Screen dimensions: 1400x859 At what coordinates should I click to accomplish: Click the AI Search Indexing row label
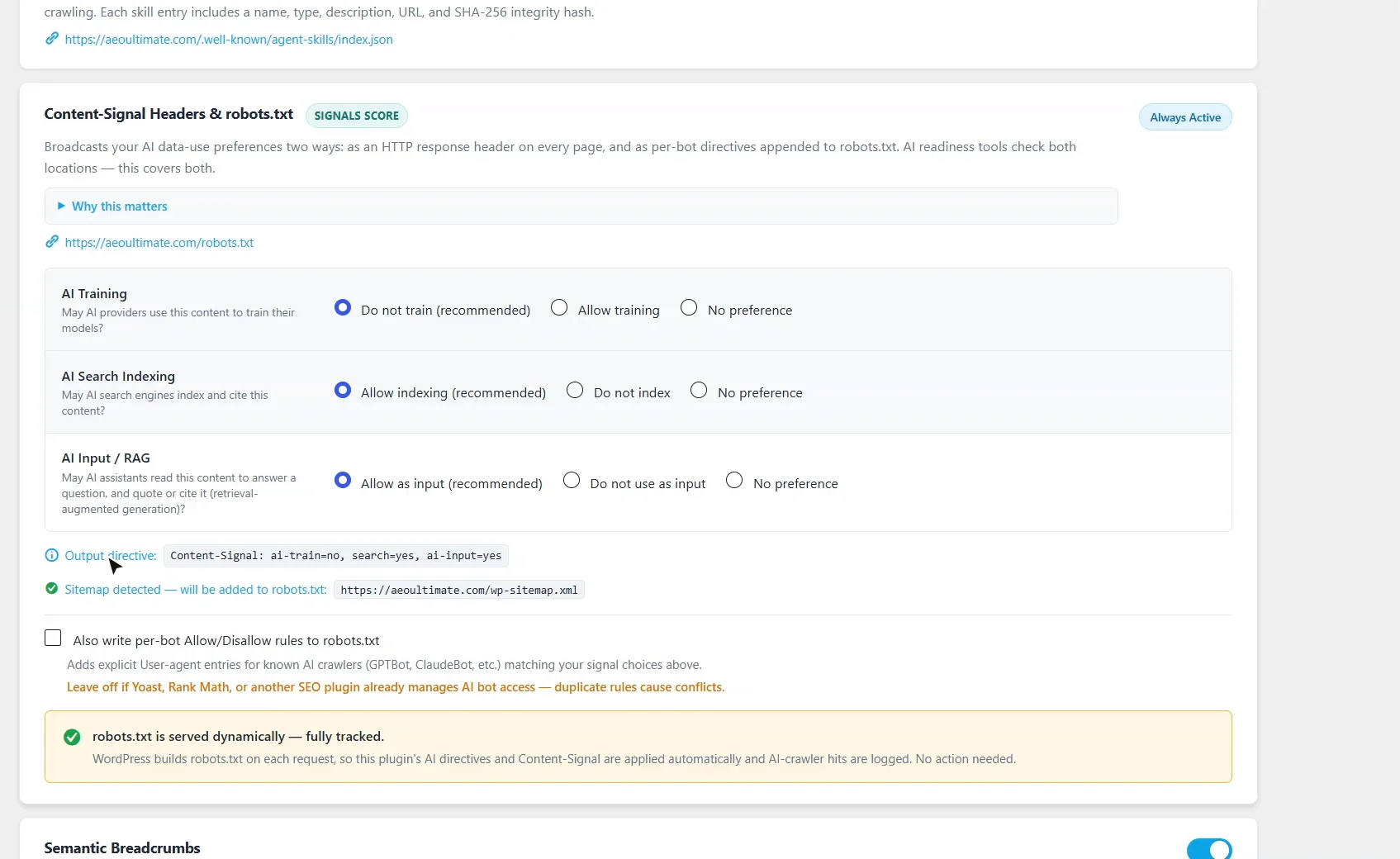click(x=118, y=377)
